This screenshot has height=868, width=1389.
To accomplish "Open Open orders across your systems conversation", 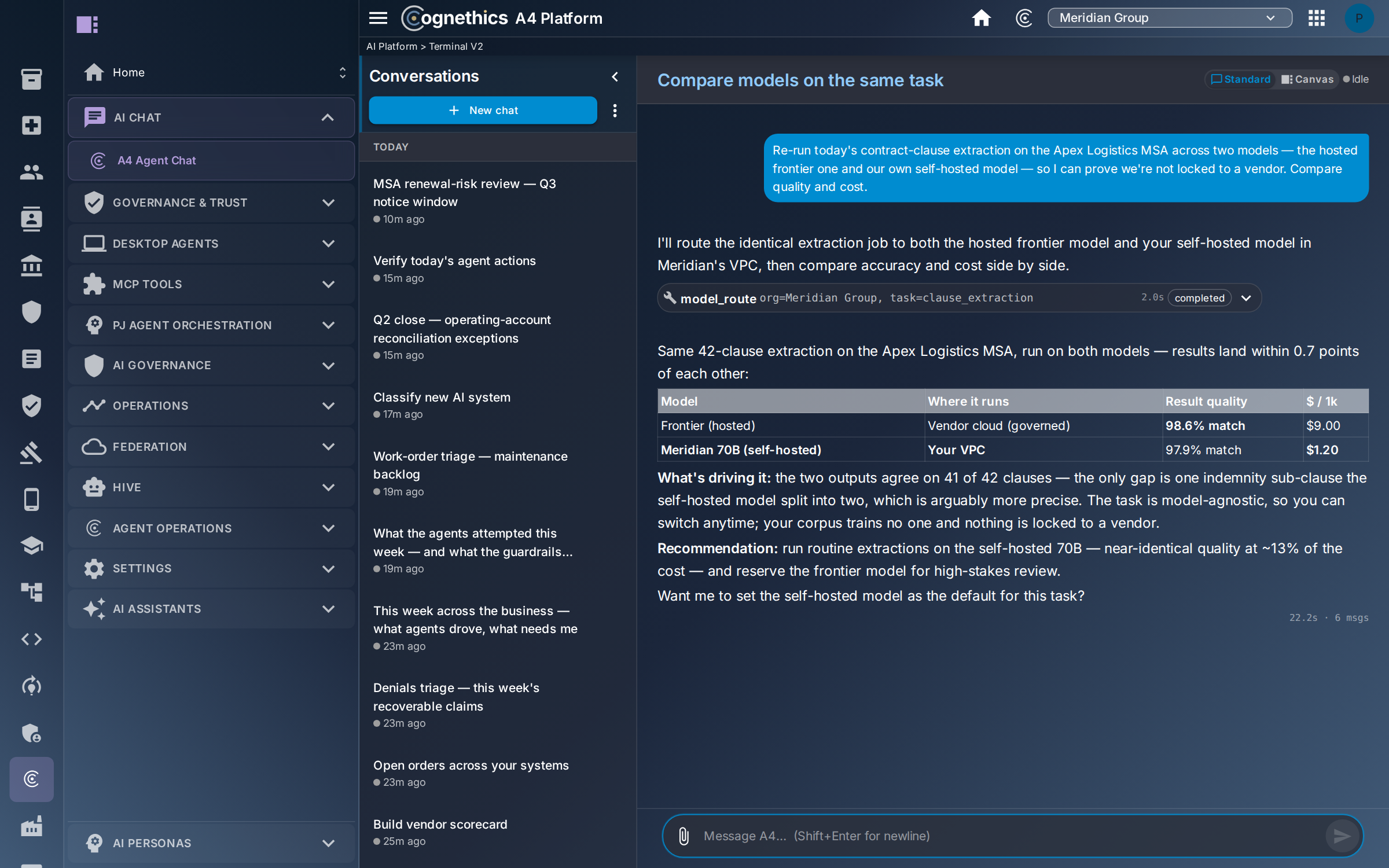I will (x=498, y=773).
